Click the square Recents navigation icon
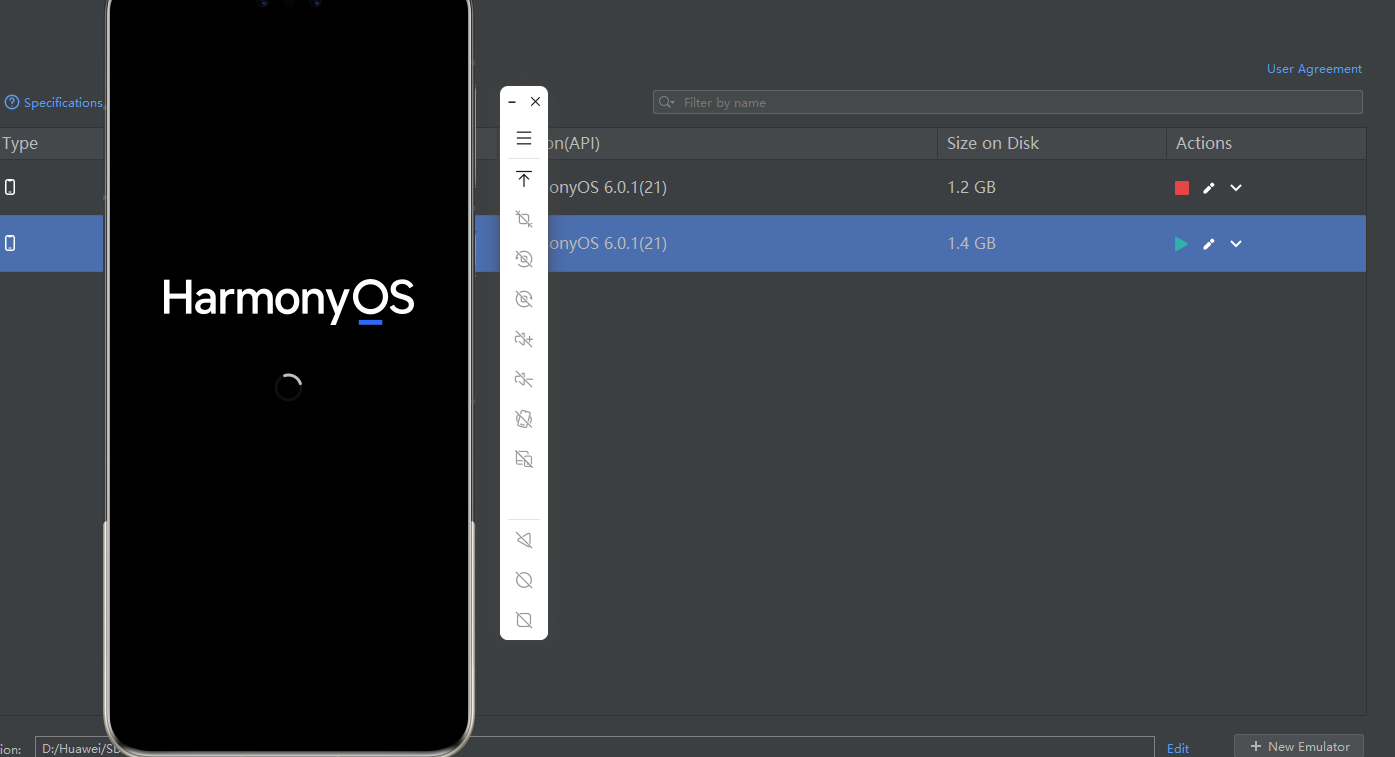Image resolution: width=1395 pixels, height=757 pixels. point(524,620)
